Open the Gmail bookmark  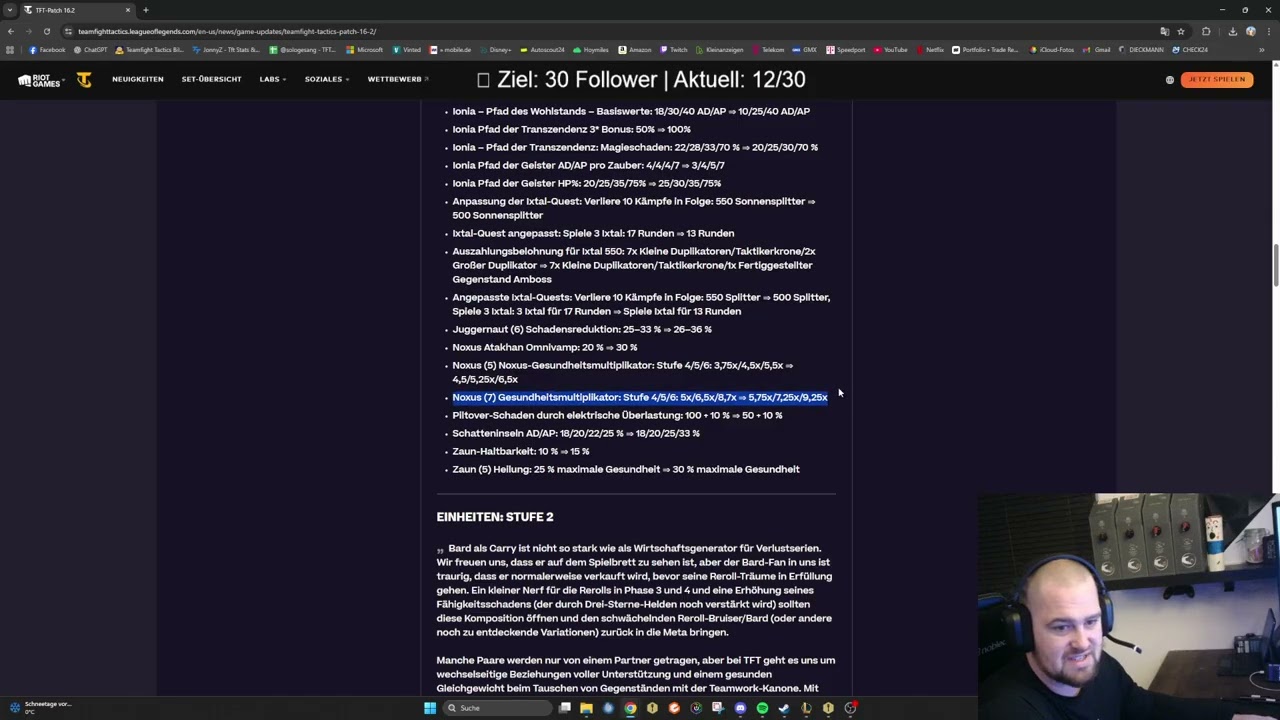[1097, 50]
